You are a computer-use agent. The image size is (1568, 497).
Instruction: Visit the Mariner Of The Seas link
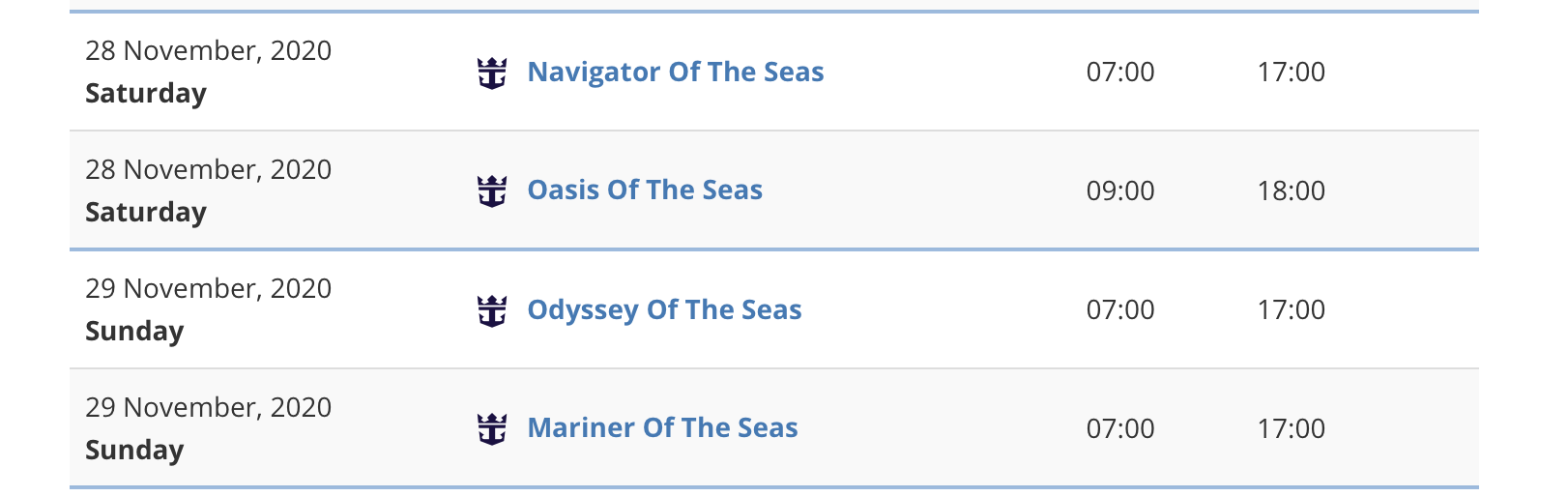click(662, 427)
